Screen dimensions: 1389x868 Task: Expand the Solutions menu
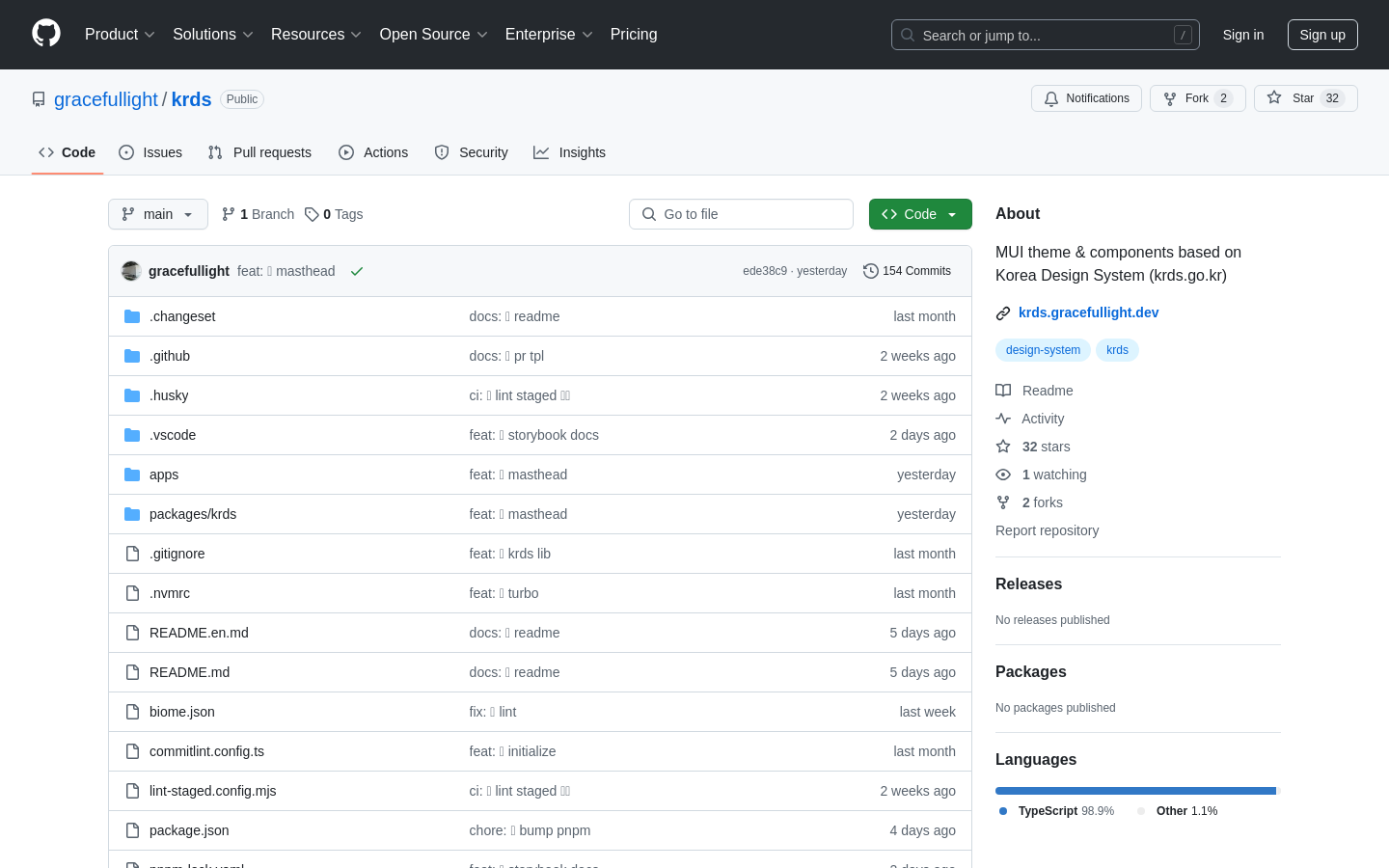[213, 35]
